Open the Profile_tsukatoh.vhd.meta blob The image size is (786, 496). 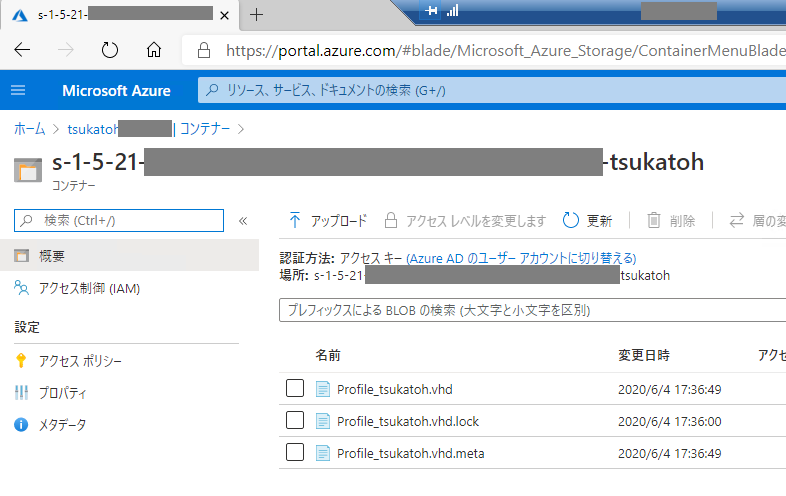click(x=411, y=454)
